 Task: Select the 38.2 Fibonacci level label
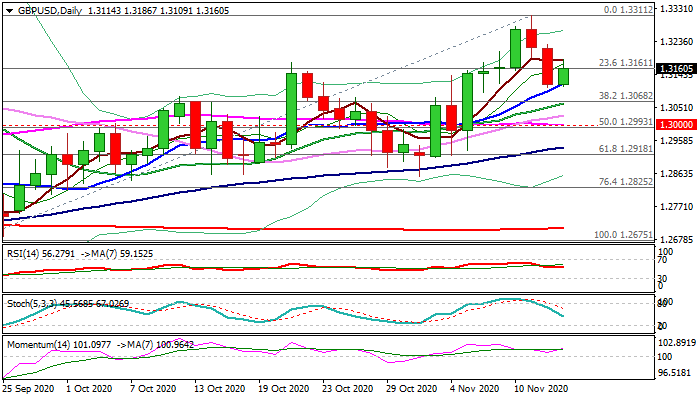click(625, 96)
